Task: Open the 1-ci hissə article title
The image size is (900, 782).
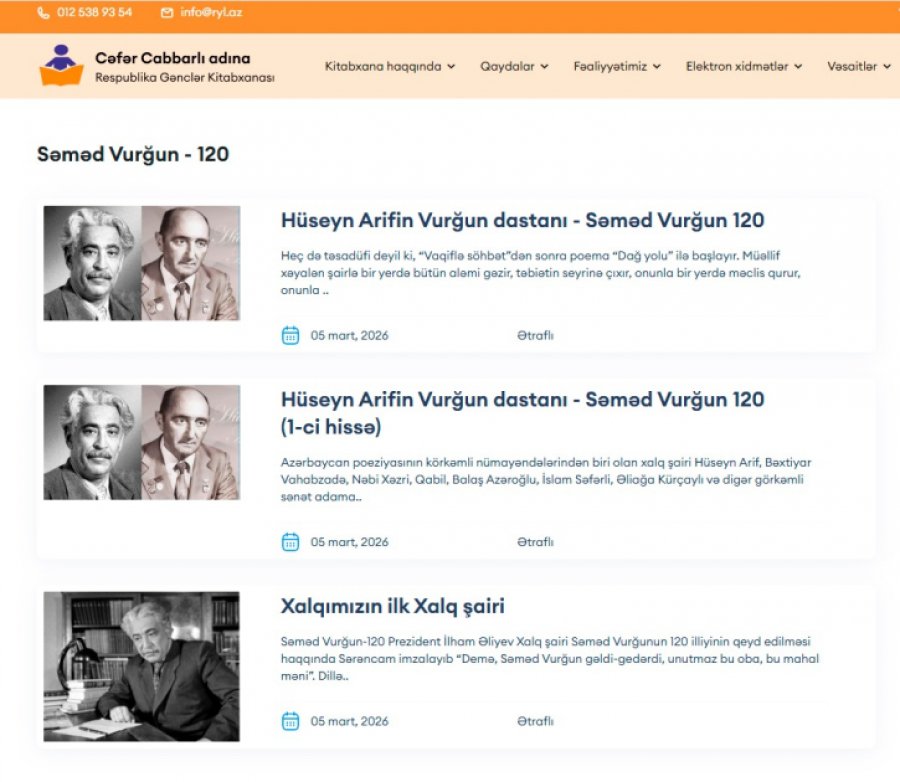Action: pyautogui.click(x=522, y=413)
